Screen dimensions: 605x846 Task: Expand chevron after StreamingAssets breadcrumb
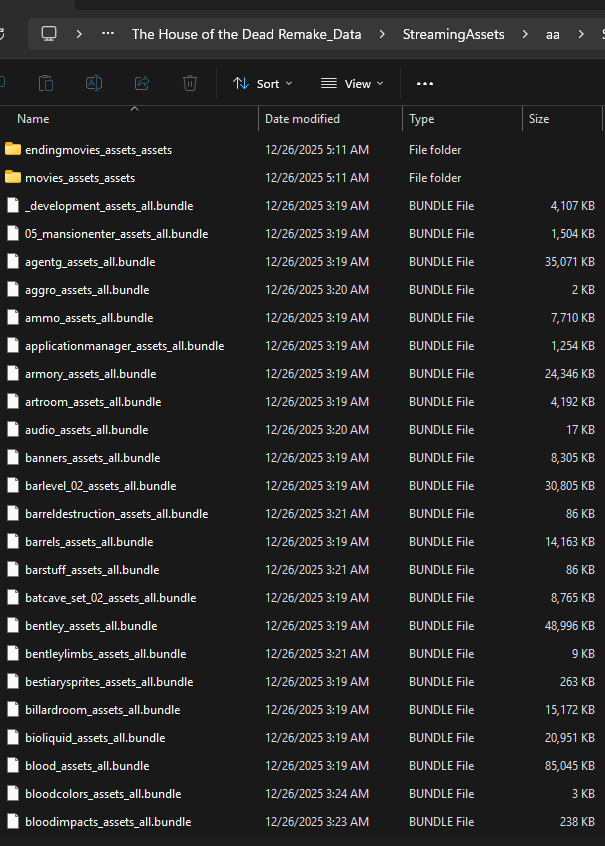(525, 34)
